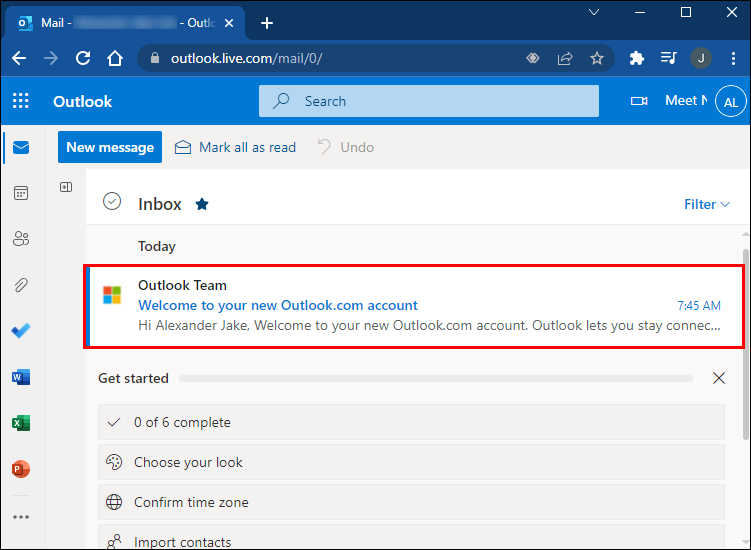The image size is (751, 550).
Task: Open the People contacts icon
Action: pyautogui.click(x=21, y=239)
